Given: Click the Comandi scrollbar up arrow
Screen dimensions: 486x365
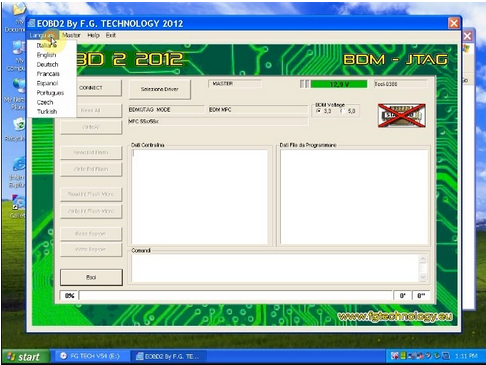Looking at the screenshot, I should (x=423, y=259).
